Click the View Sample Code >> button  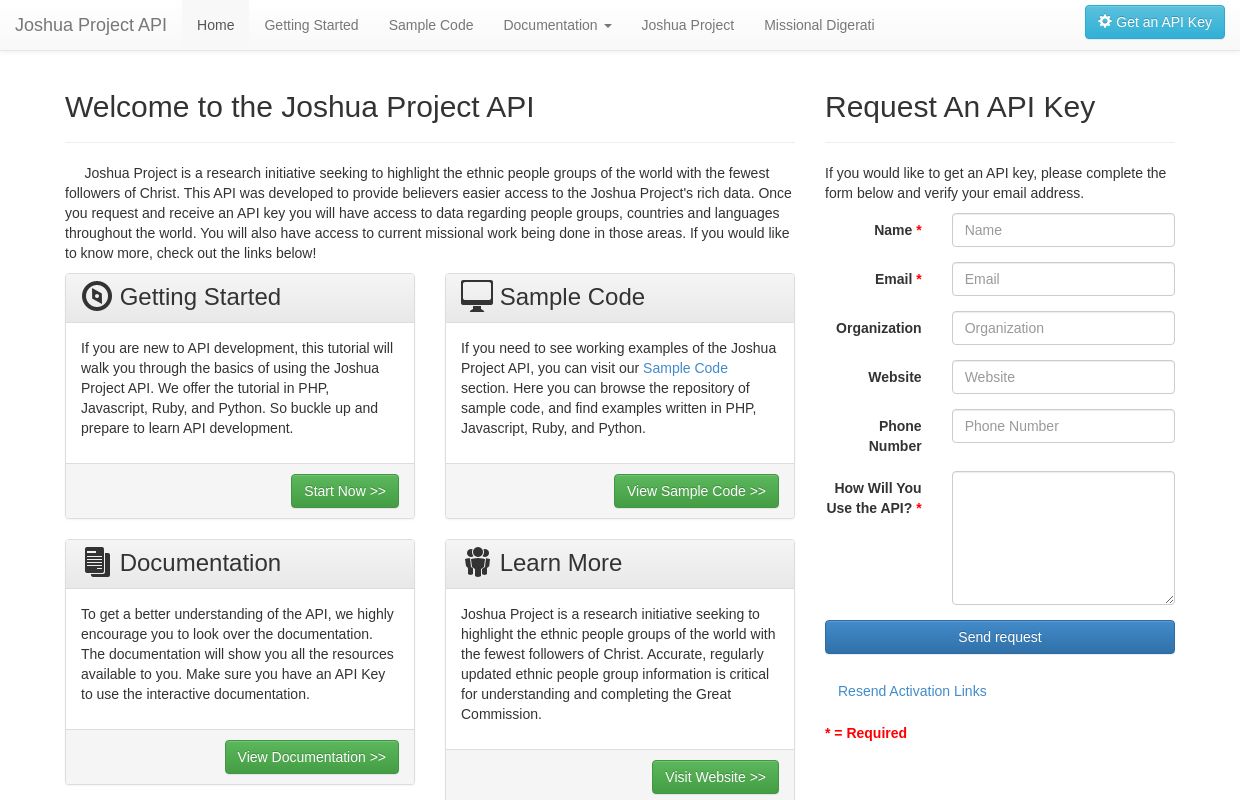coord(696,491)
